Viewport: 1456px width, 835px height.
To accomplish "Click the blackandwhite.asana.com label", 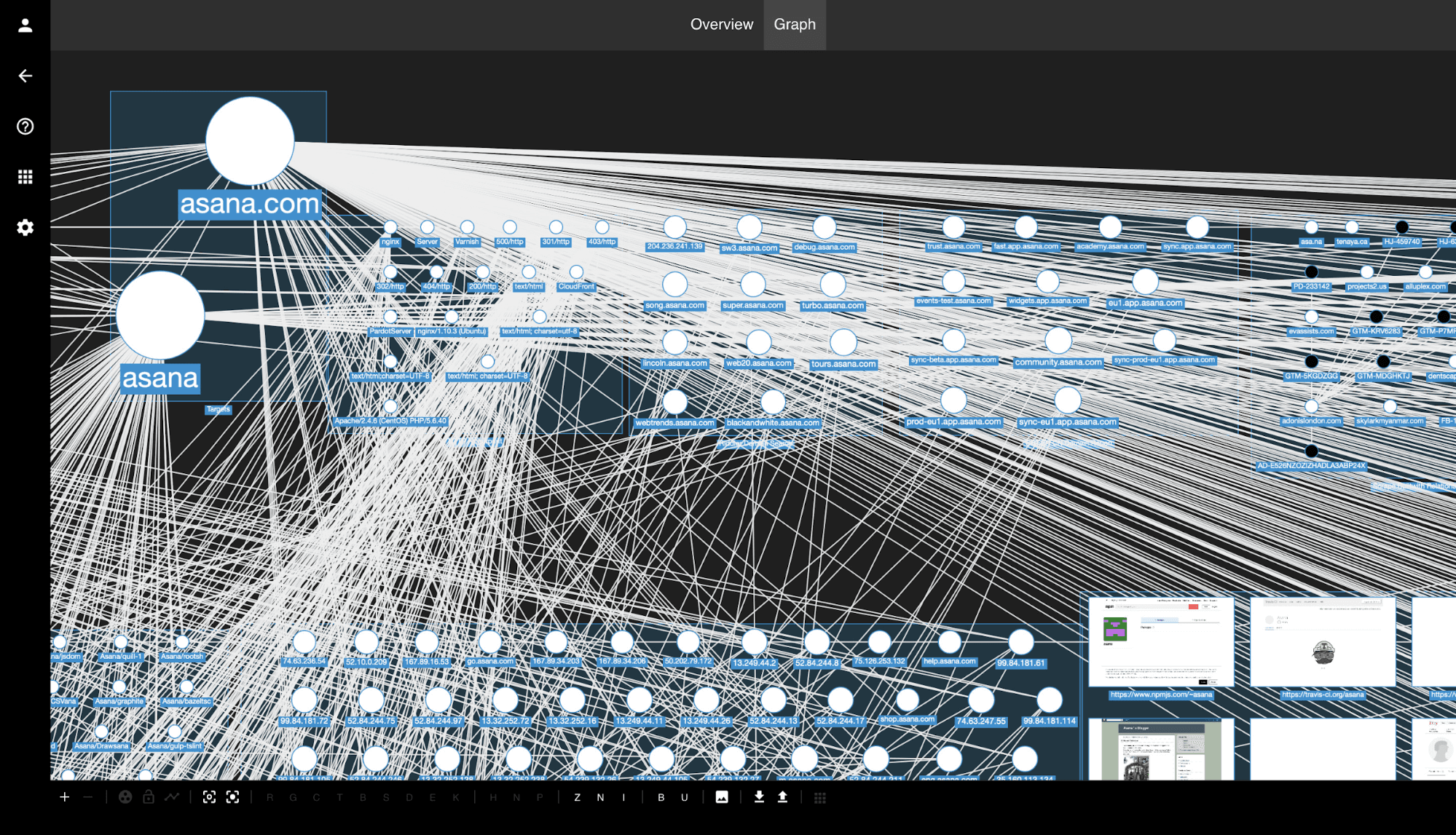I will 773,423.
